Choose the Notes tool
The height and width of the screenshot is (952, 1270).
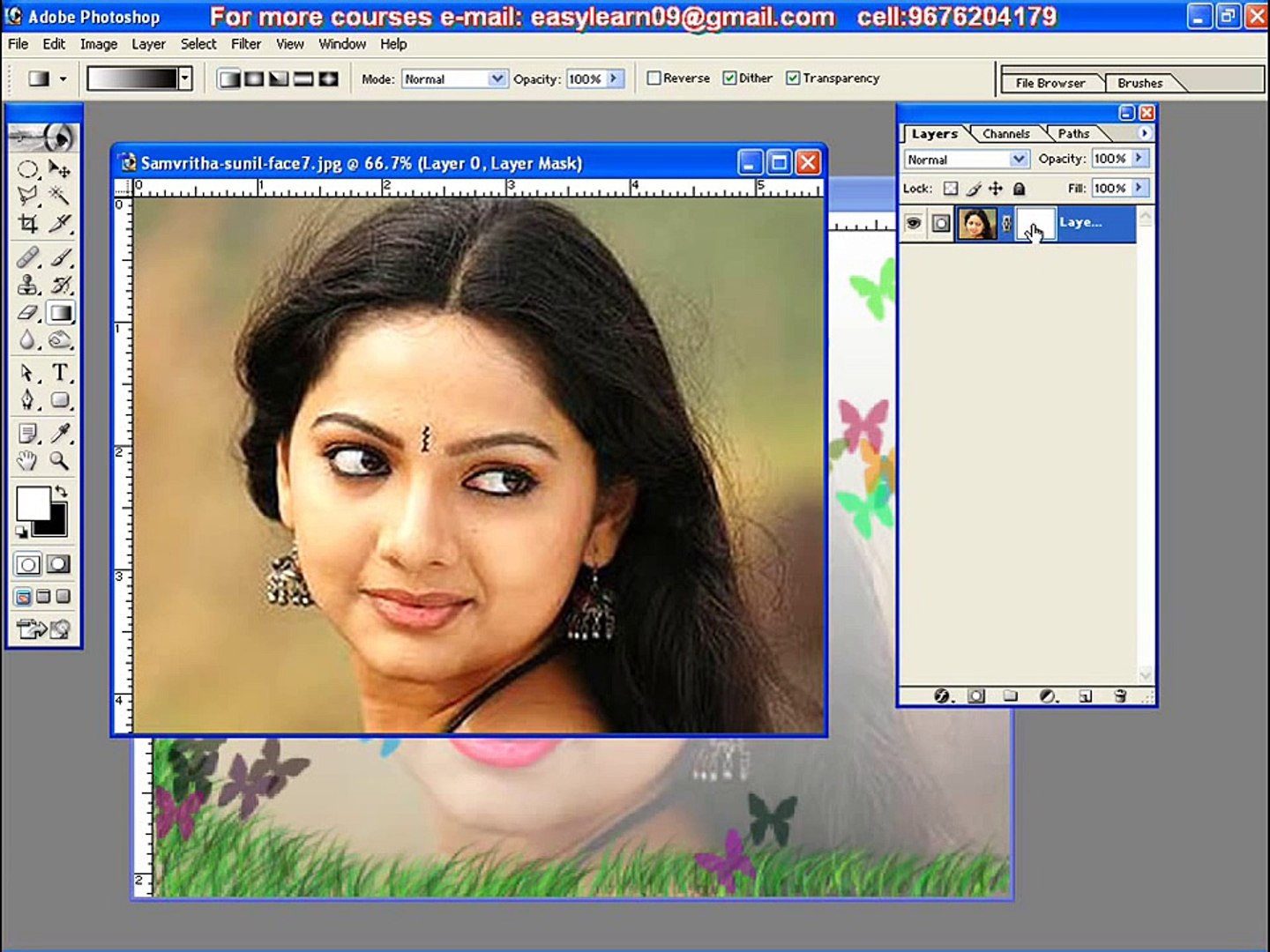tap(28, 433)
